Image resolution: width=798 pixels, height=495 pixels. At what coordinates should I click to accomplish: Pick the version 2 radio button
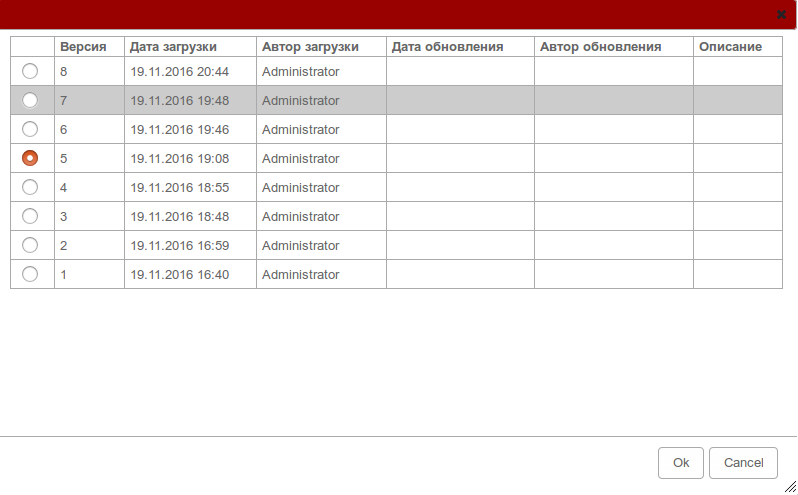pyautogui.click(x=30, y=245)
